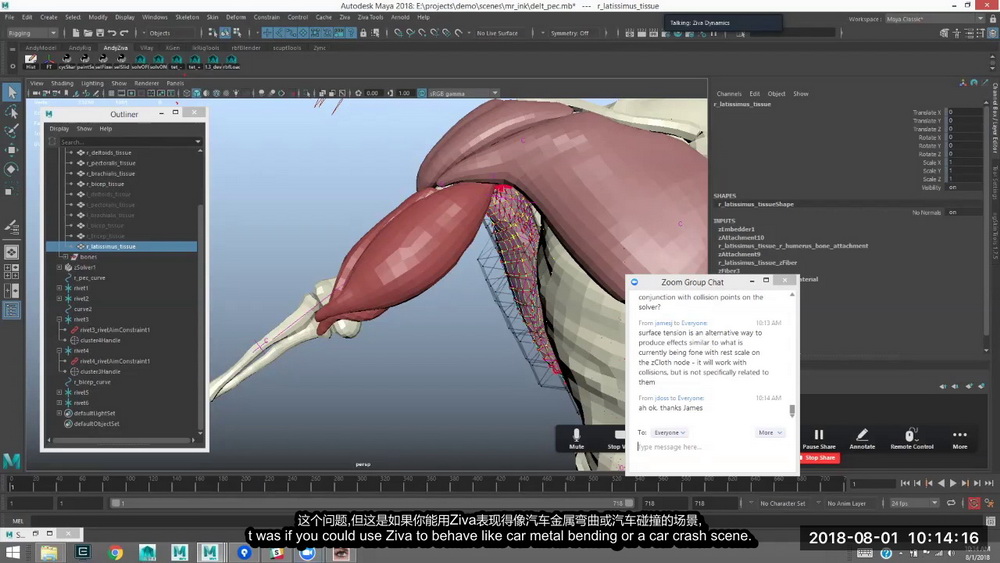
Task: Open the Everyone recipient dropdown in chat
Action: (x=669, y=433)
